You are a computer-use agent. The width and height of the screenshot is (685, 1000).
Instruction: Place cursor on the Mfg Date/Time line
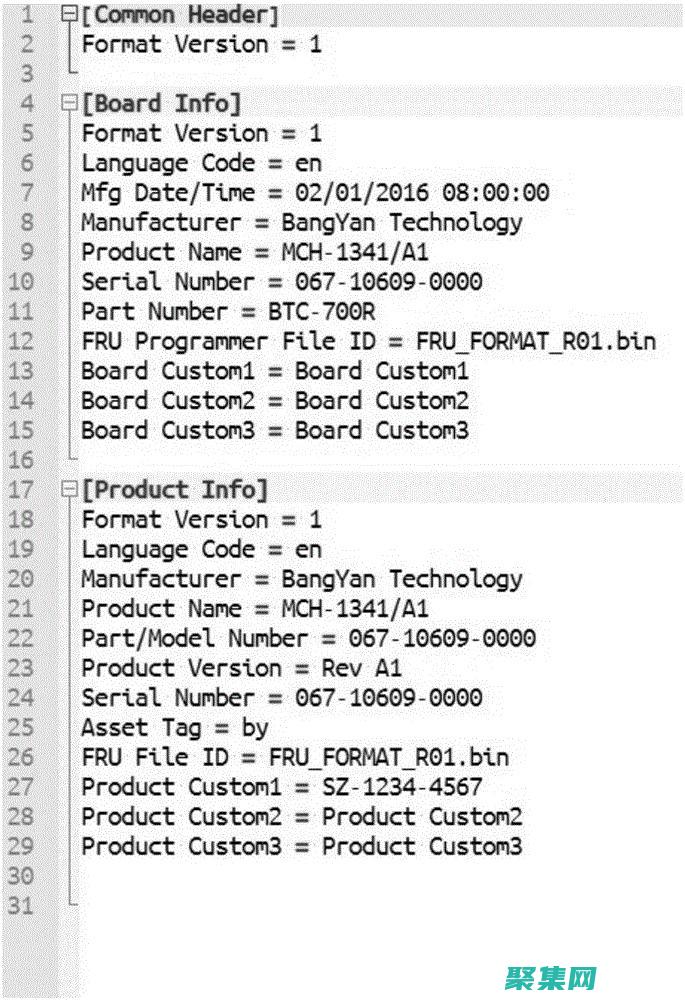[x=315, y=193]
